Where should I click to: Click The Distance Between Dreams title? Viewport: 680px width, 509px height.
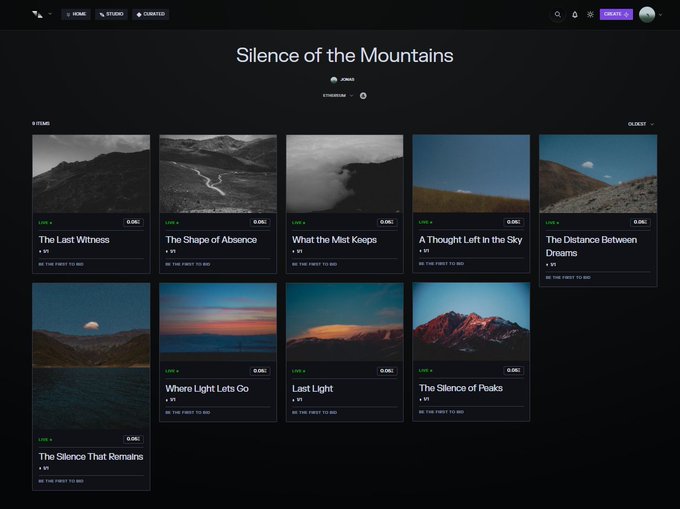click(x=591, y=246)
